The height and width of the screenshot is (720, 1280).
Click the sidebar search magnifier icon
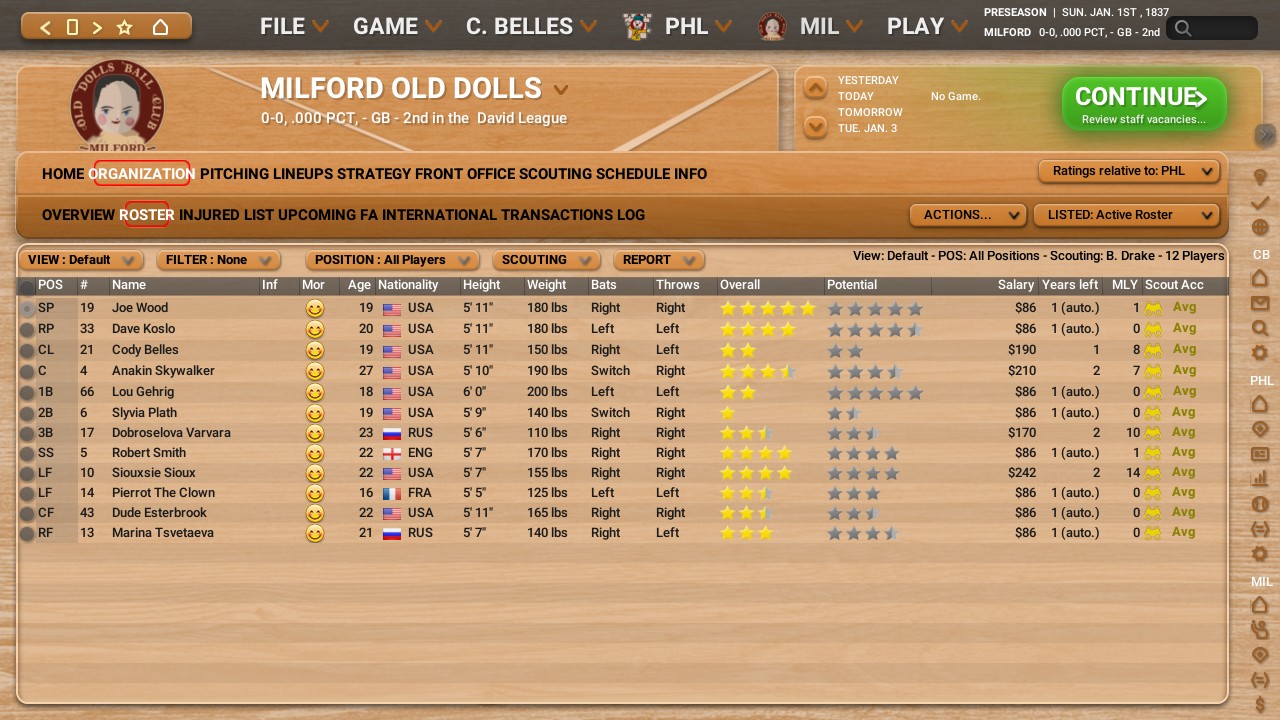click(x=1260, y=328)
